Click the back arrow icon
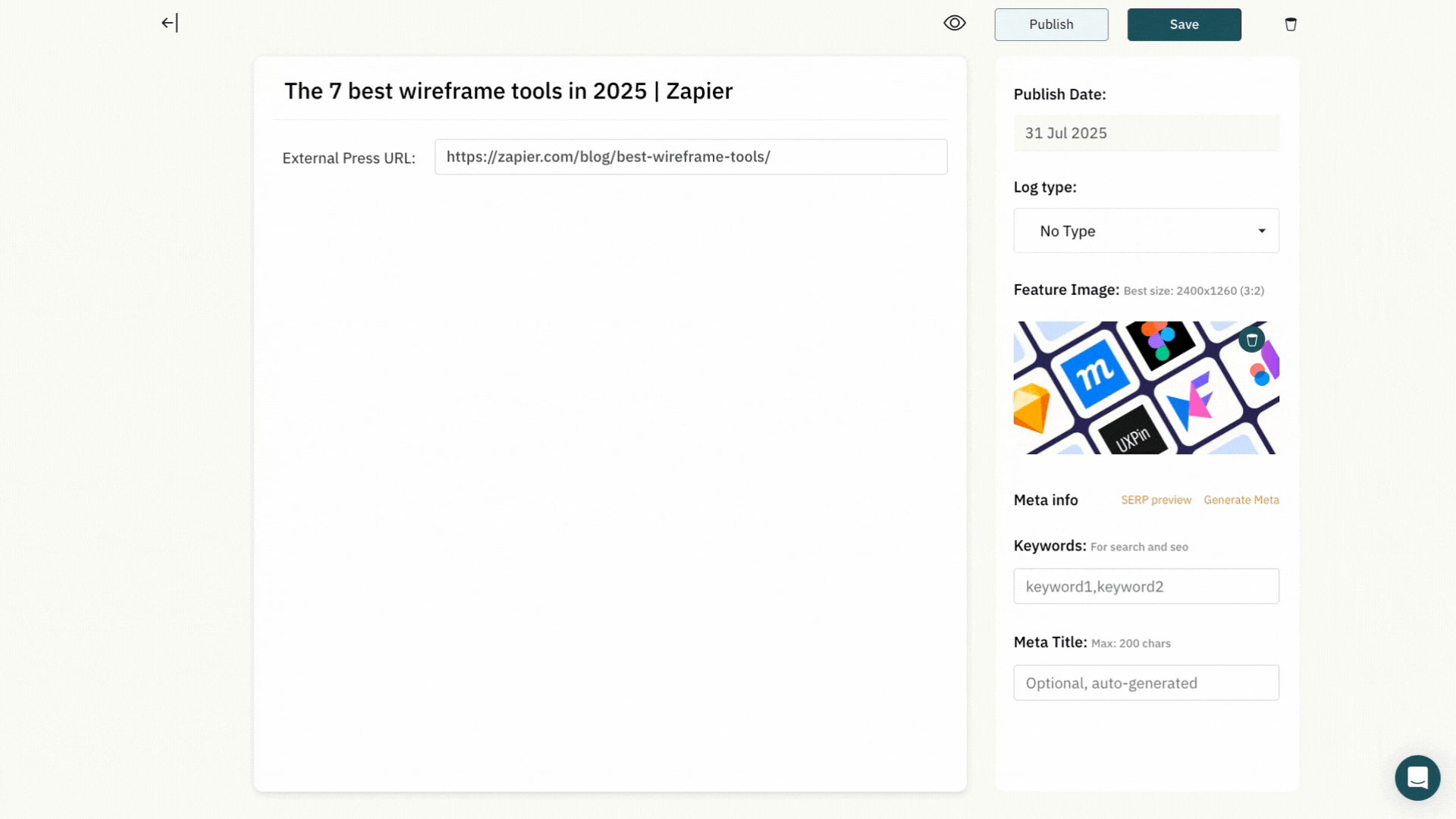 click(170, 23)
